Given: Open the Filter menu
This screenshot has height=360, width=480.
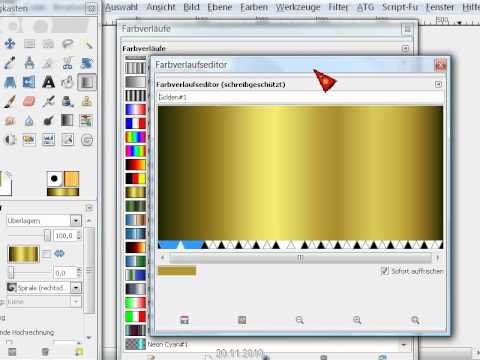Looking at the screenshot, I should pyautogui.click(x=338, y=7).
